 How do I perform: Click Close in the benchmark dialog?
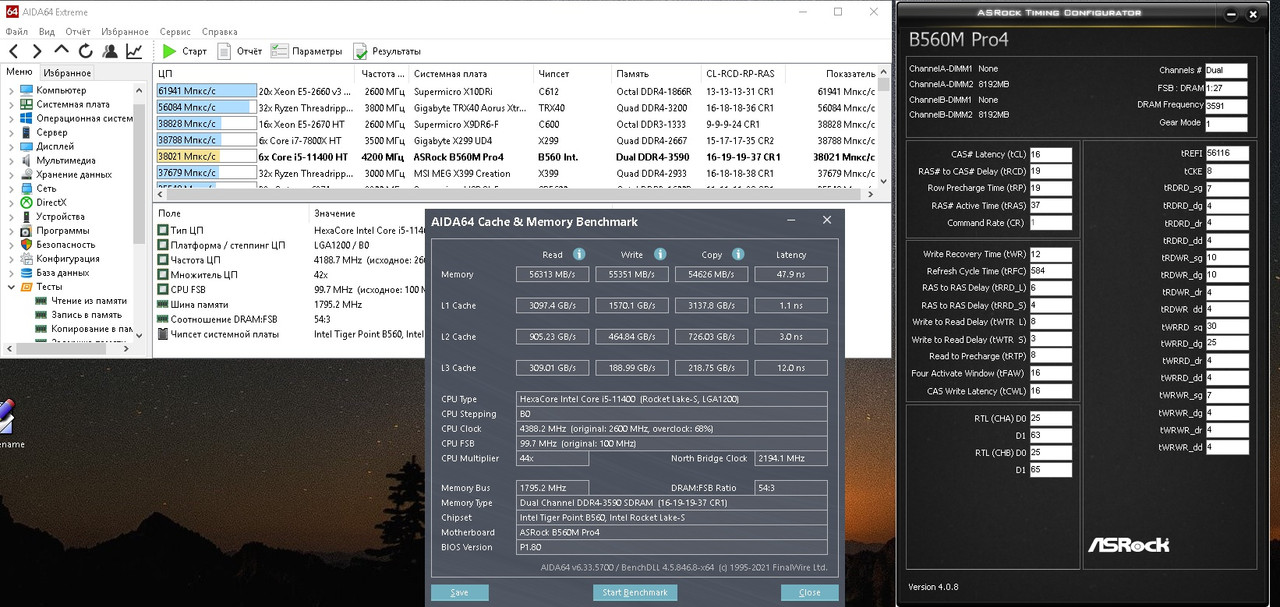pyautogui.click(x=809, y=592)
